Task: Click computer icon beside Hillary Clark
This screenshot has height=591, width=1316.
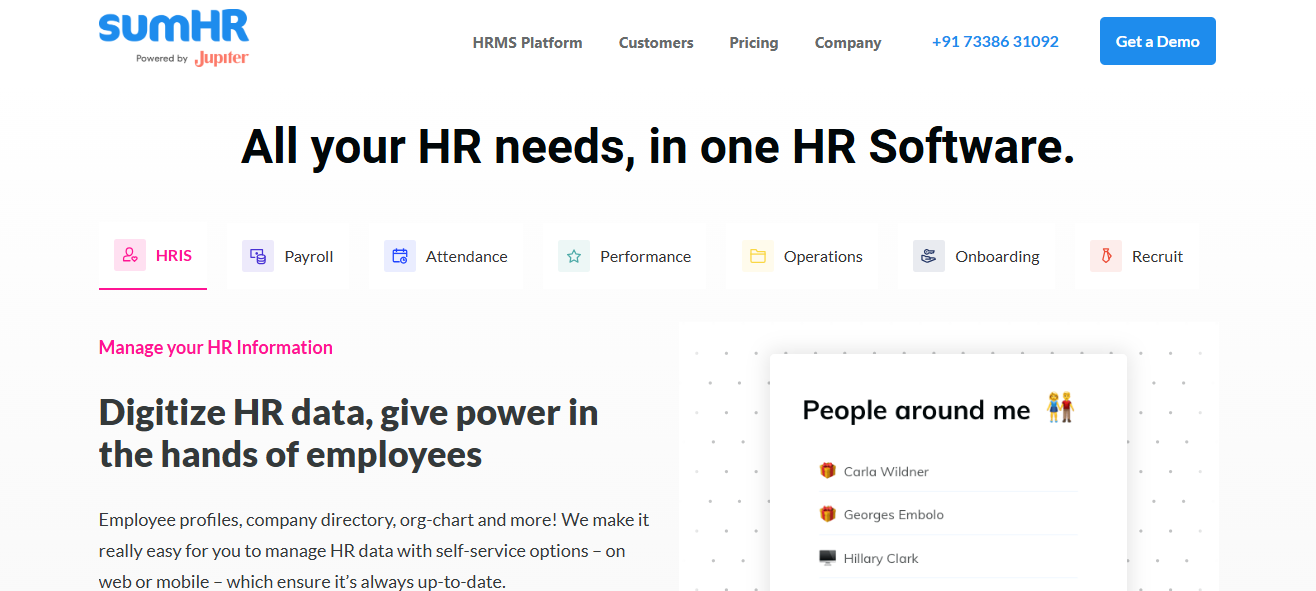Action: tap(827, 558)
